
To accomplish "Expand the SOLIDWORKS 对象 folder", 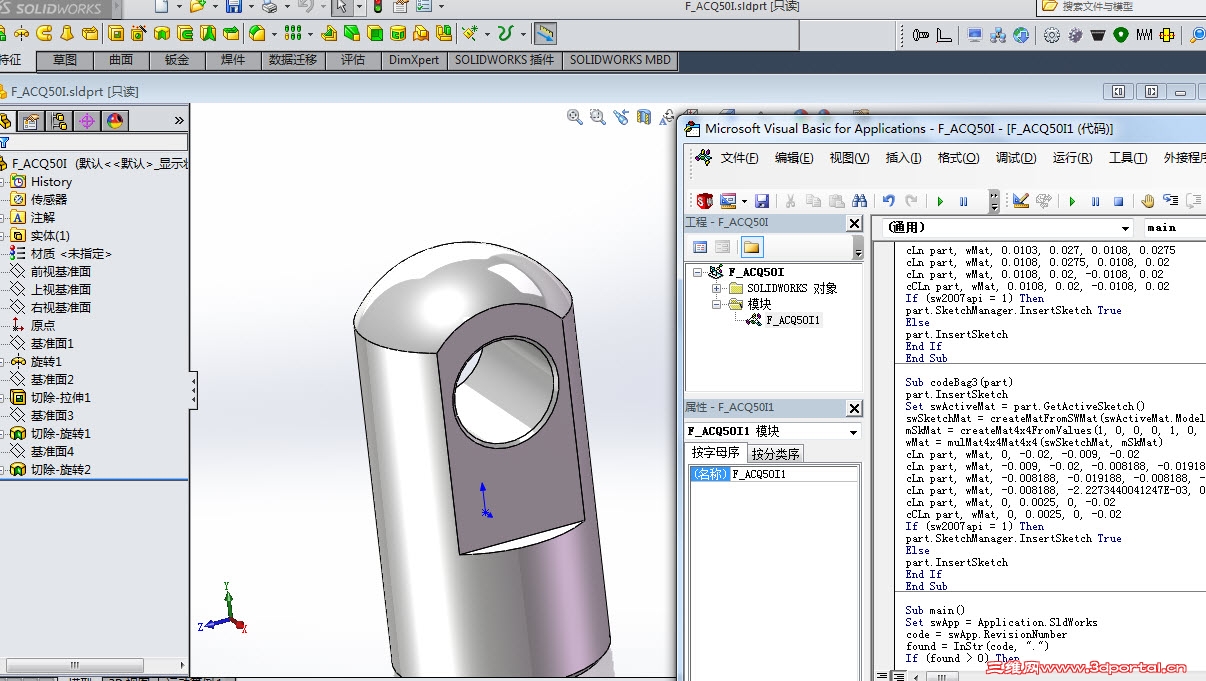I will [x=717, y=288].
